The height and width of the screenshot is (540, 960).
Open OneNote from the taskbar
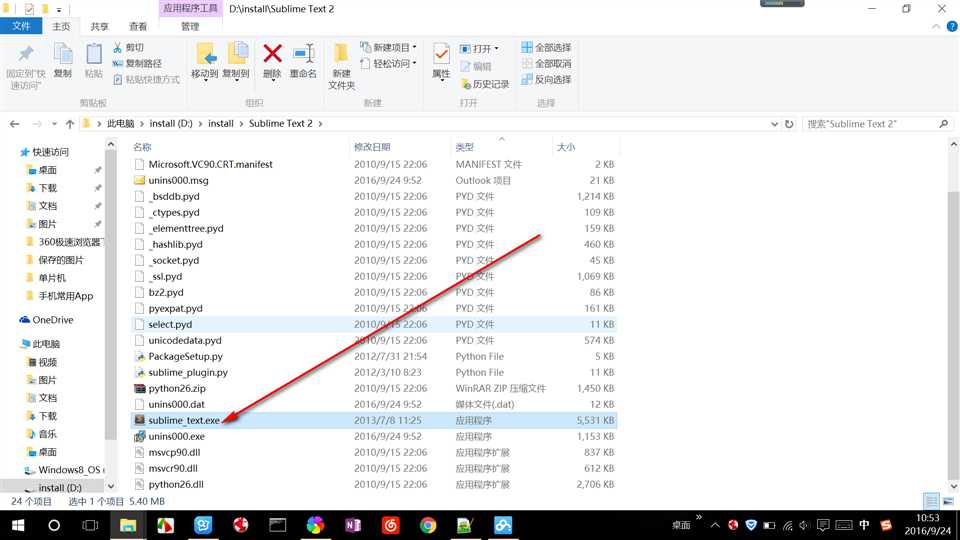[x=353, y=525]
